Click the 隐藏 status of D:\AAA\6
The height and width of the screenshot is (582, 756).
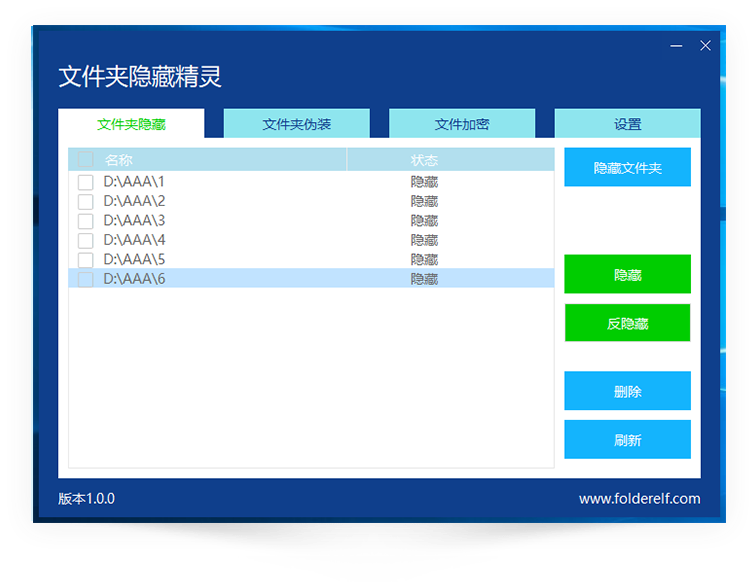point(424,279)
